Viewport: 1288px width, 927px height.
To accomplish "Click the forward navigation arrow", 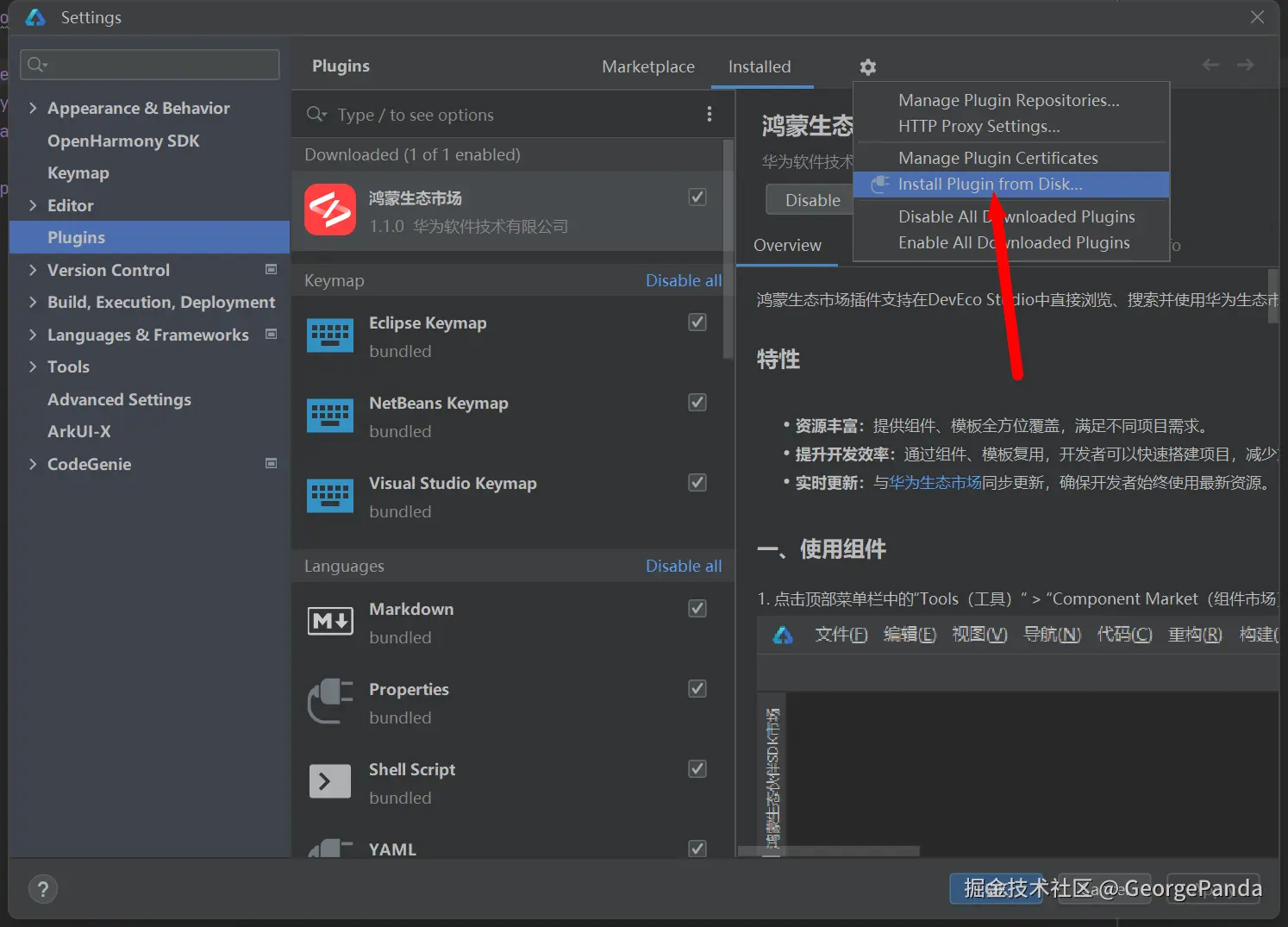I will (1245, 65).
